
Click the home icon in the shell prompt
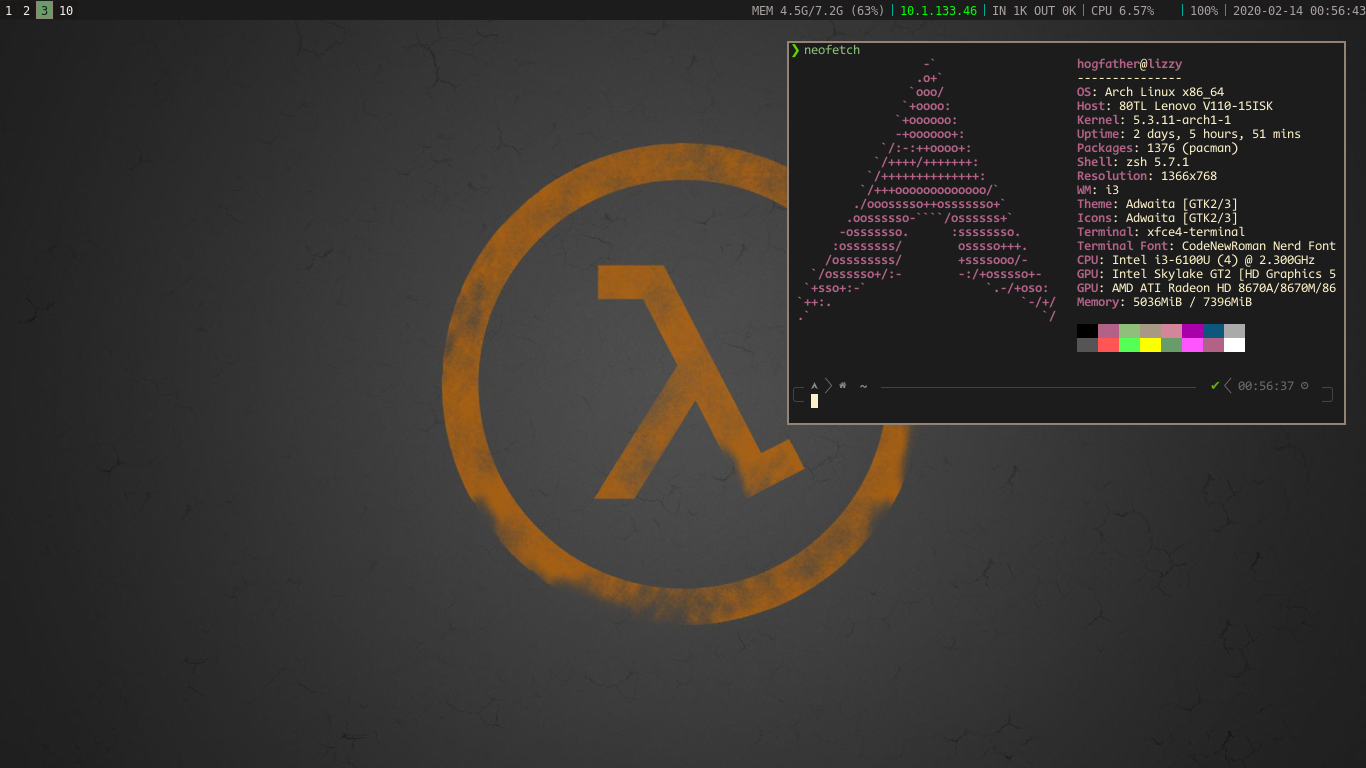843,385
